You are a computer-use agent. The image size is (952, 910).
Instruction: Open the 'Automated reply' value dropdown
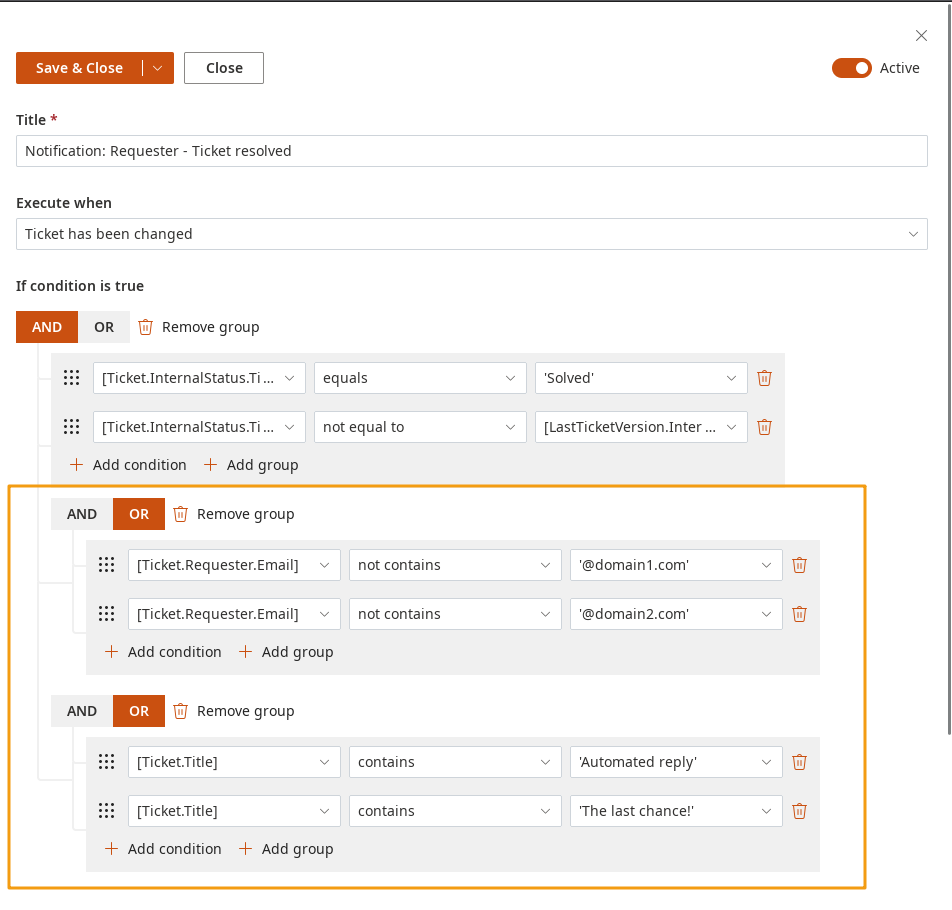675,762
